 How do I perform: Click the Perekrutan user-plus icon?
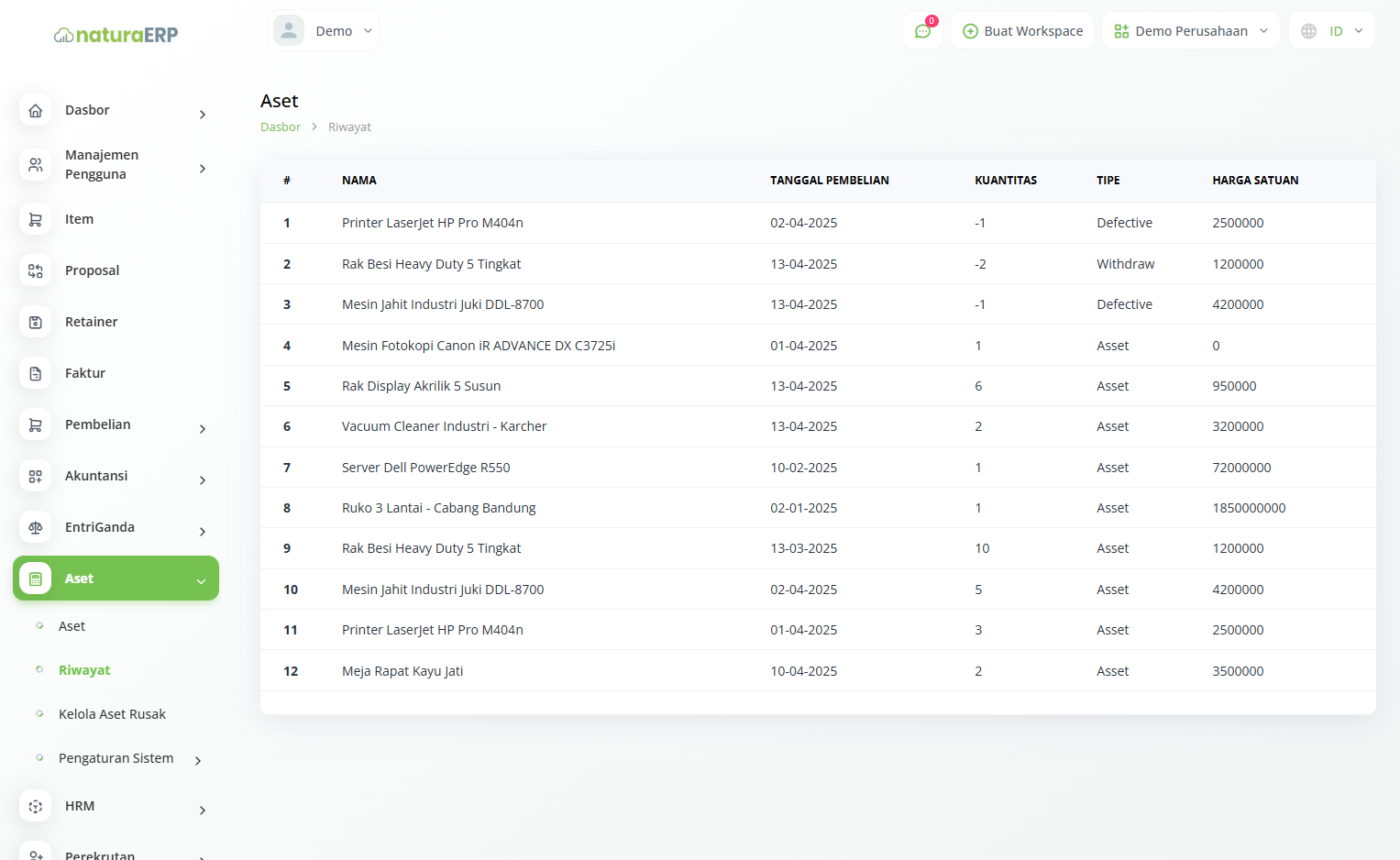[36, 854]
